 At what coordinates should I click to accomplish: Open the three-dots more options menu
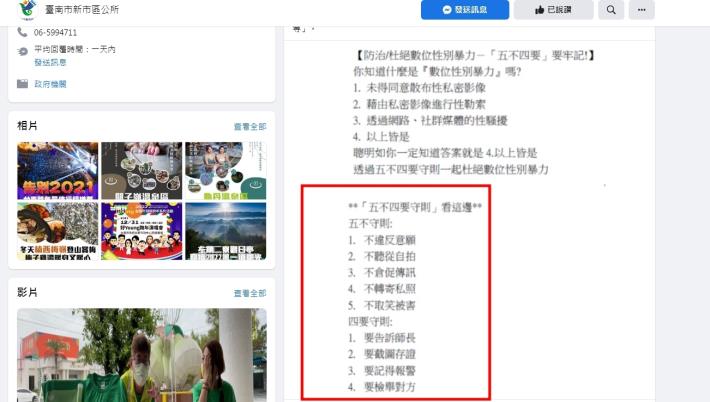pos(642,10)
